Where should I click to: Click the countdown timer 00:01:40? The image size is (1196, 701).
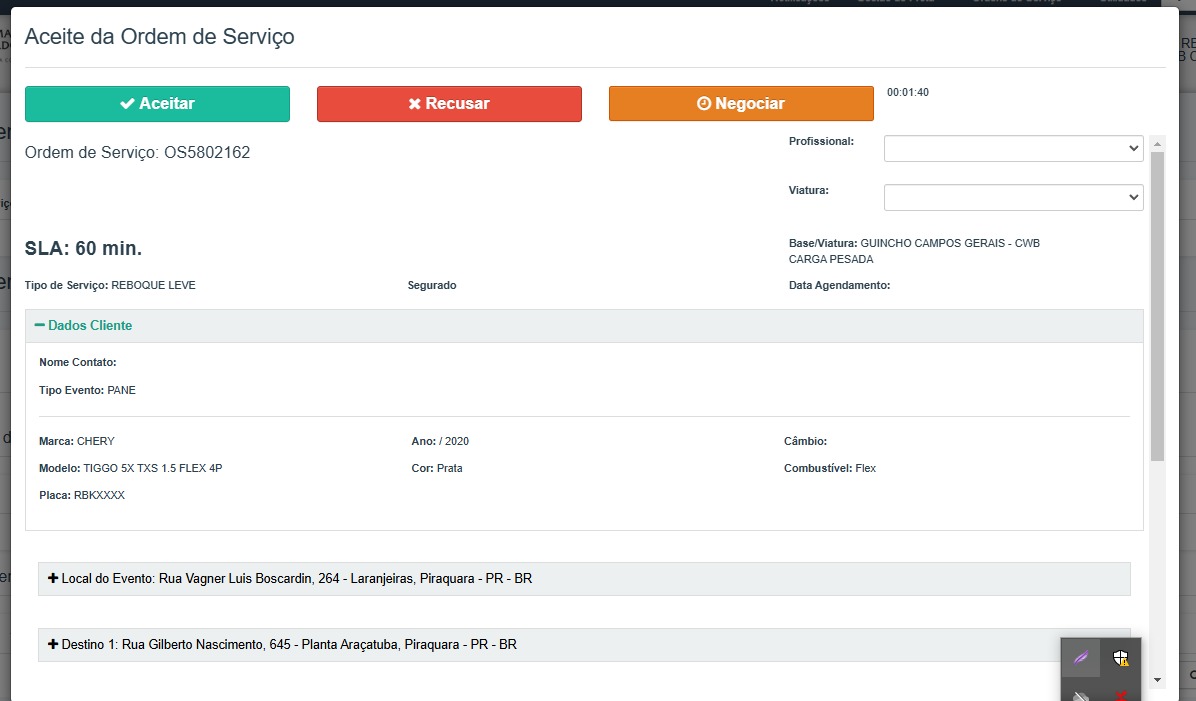coord(908,92)
